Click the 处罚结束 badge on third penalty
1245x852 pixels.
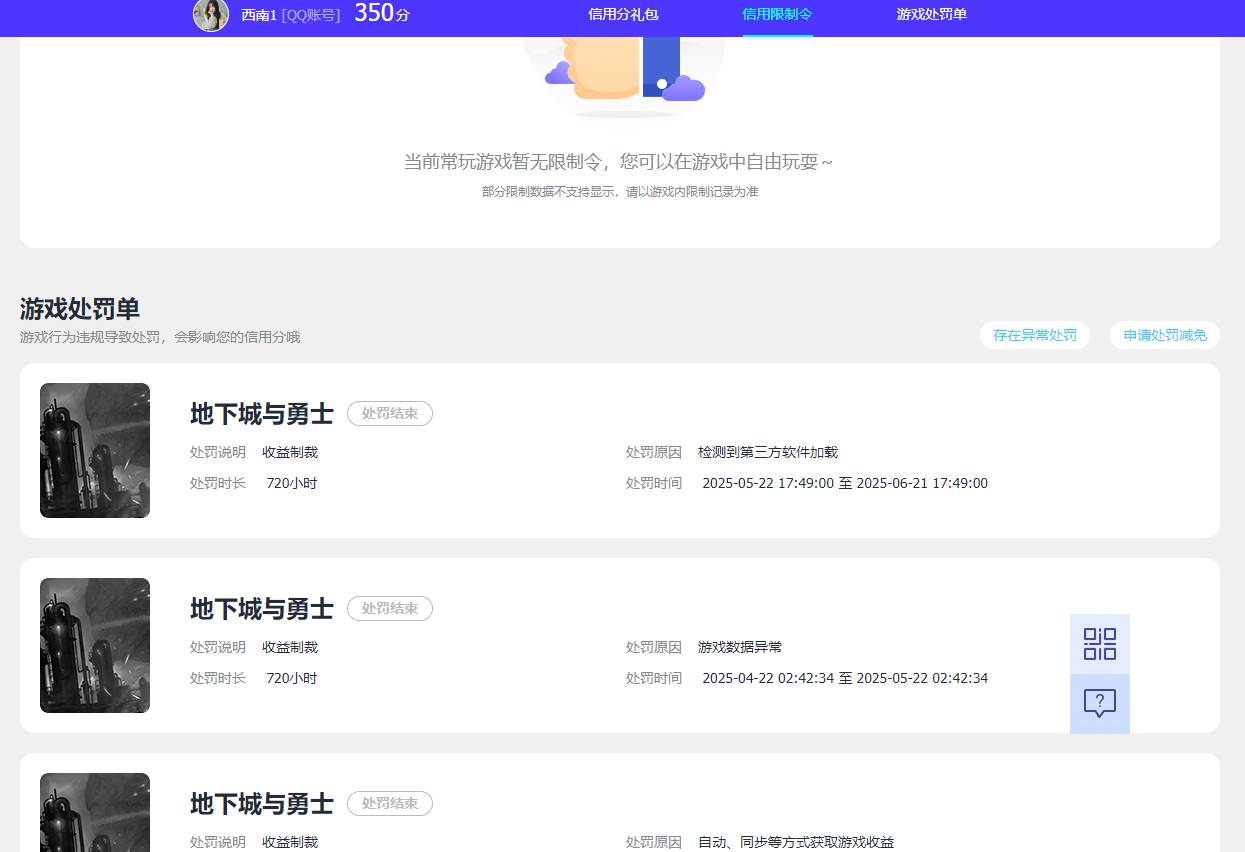[x=389, y=803]
